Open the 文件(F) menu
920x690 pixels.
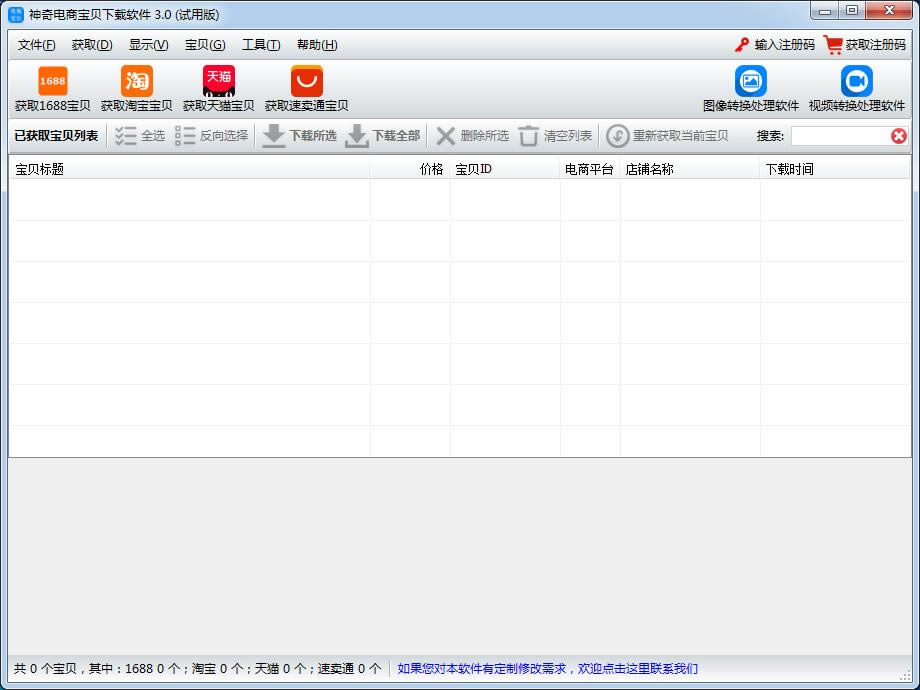pos(37,45)
